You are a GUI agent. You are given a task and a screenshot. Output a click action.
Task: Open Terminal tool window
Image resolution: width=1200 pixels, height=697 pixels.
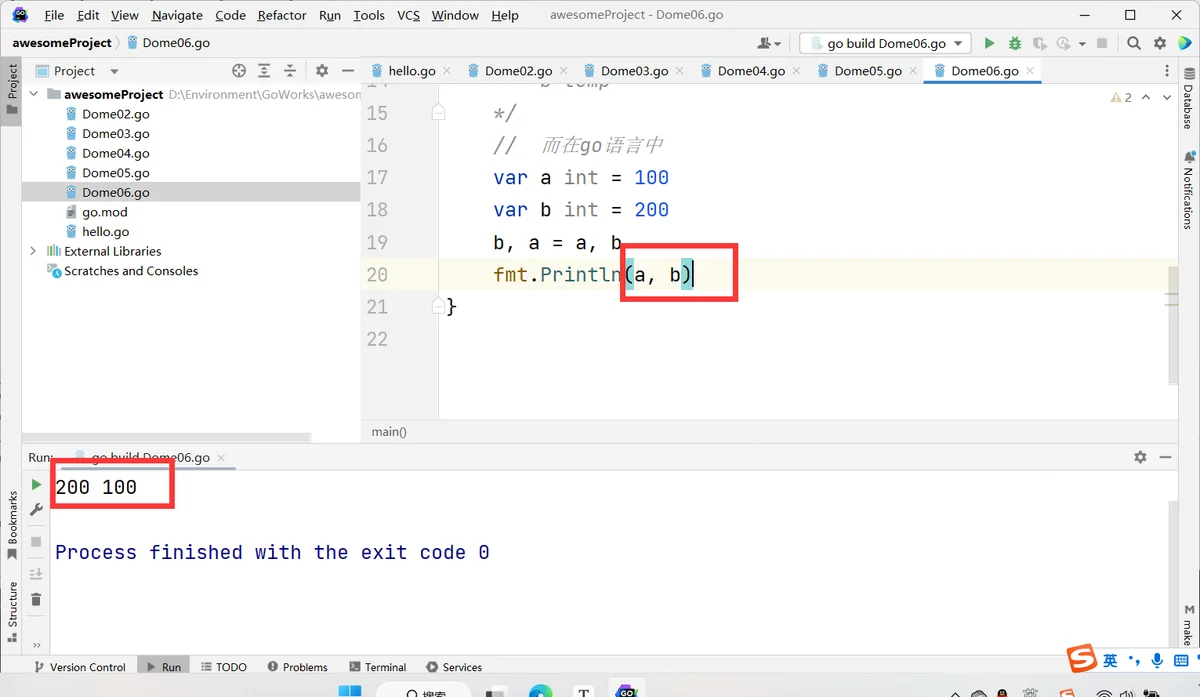click(x=377, y=667)
